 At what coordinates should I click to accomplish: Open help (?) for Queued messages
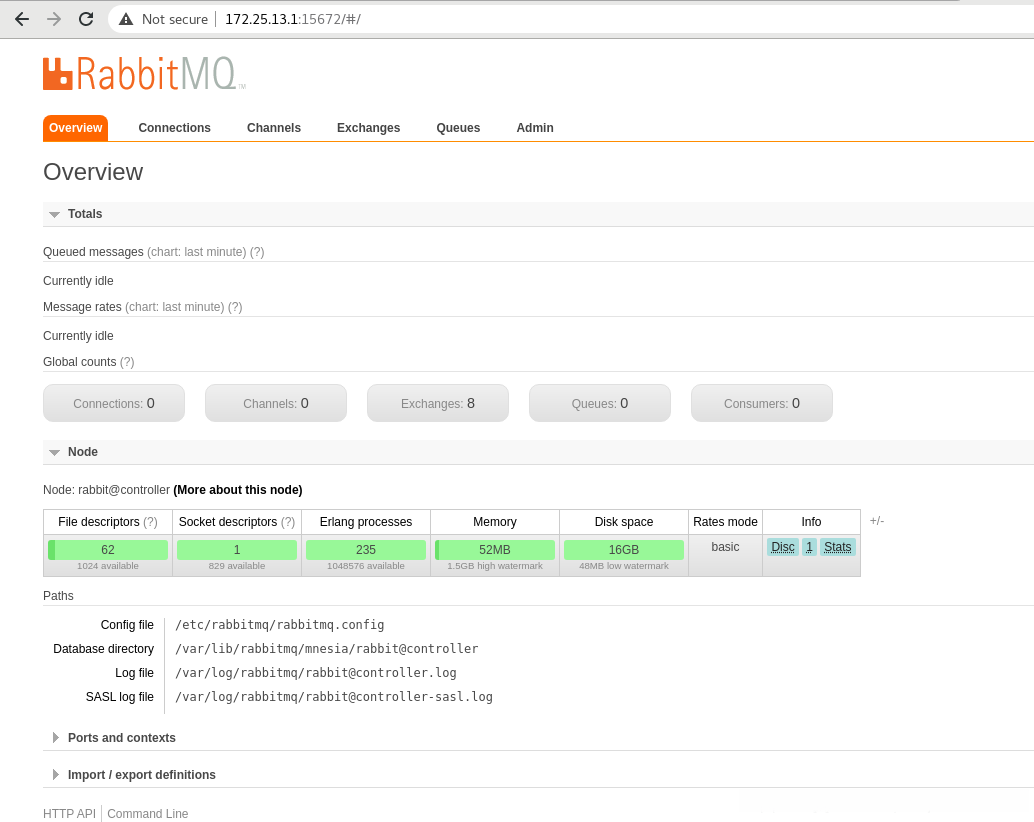point(257,252)
